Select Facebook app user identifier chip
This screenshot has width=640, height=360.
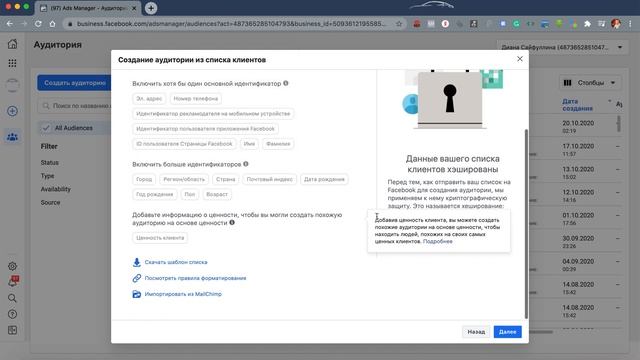(x=205, y=129)
